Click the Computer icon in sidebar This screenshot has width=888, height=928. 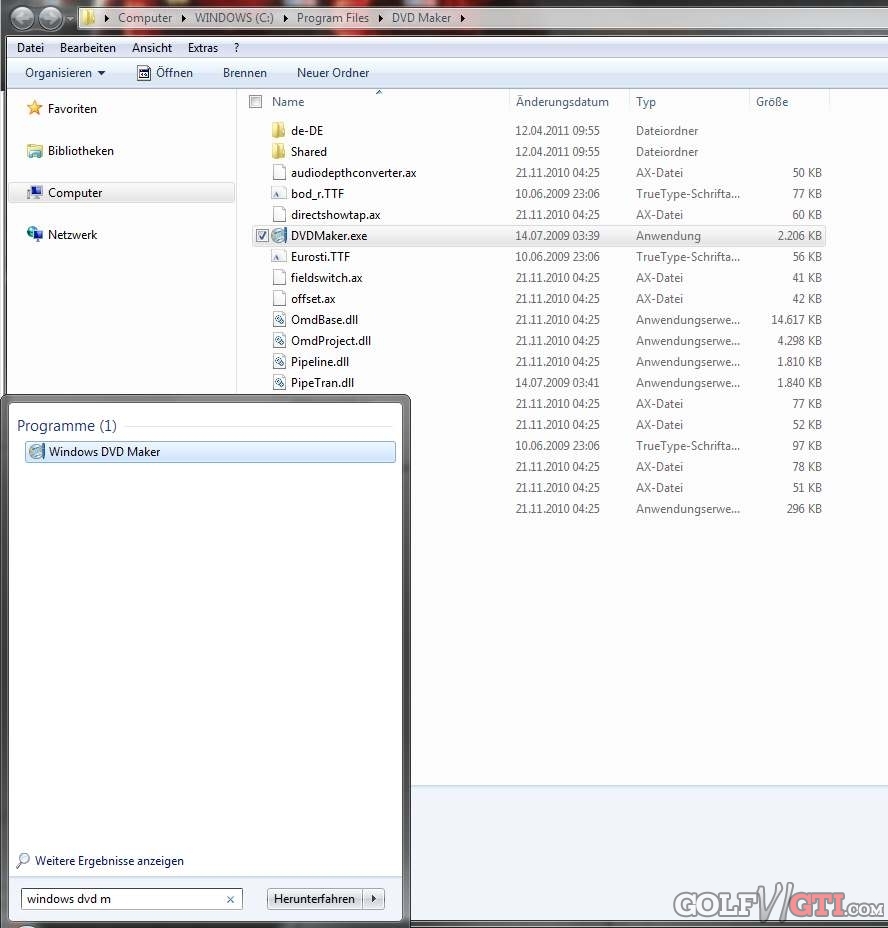pyautogui.click(x=35, y=192)
